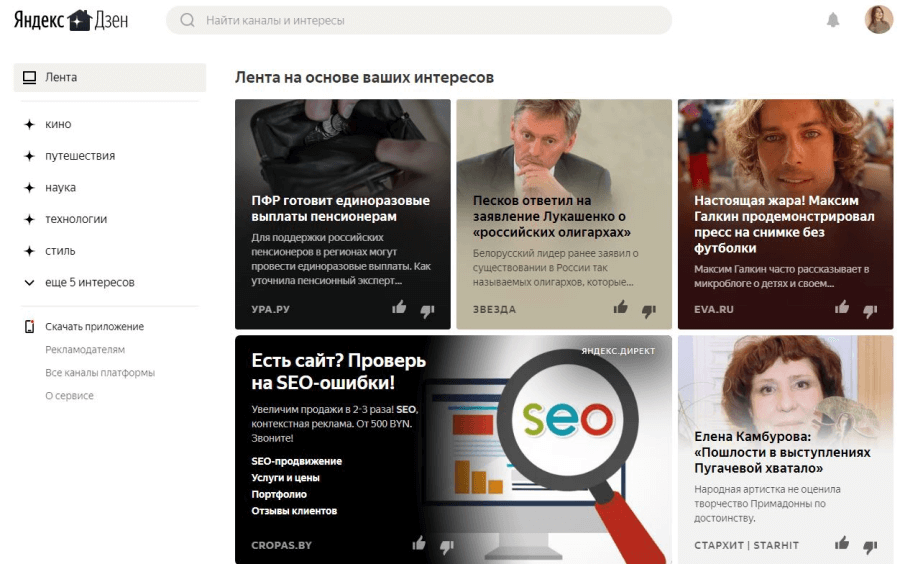This screenshot has height=564, width=900.
Task: Dislike the Максим Галкин EVA.RU article
Action: tap(870, 310)
